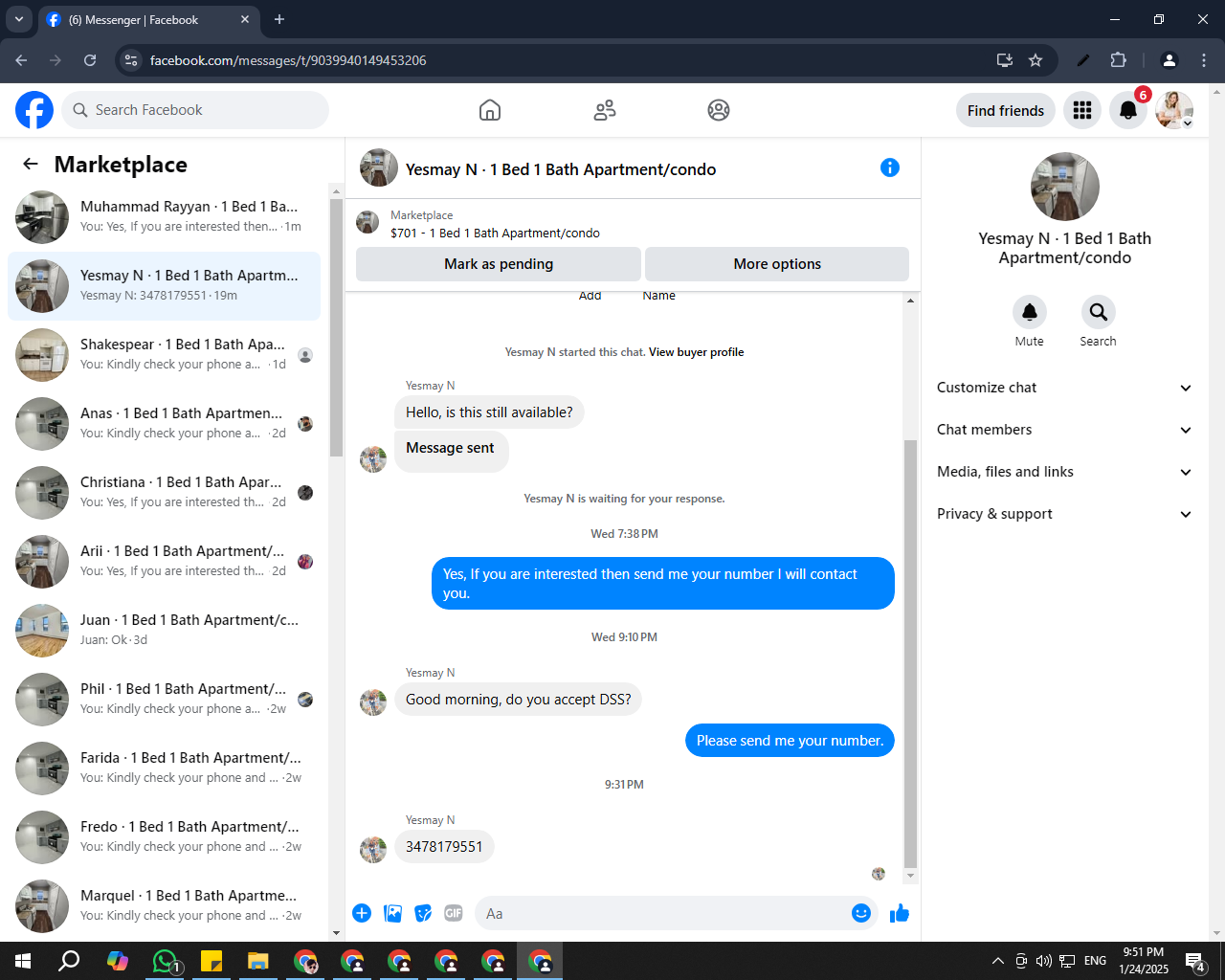The height and width of the screenshot is (980, 1225).
Task: Click Mark as pending button
Action: [x=499, y=264]
